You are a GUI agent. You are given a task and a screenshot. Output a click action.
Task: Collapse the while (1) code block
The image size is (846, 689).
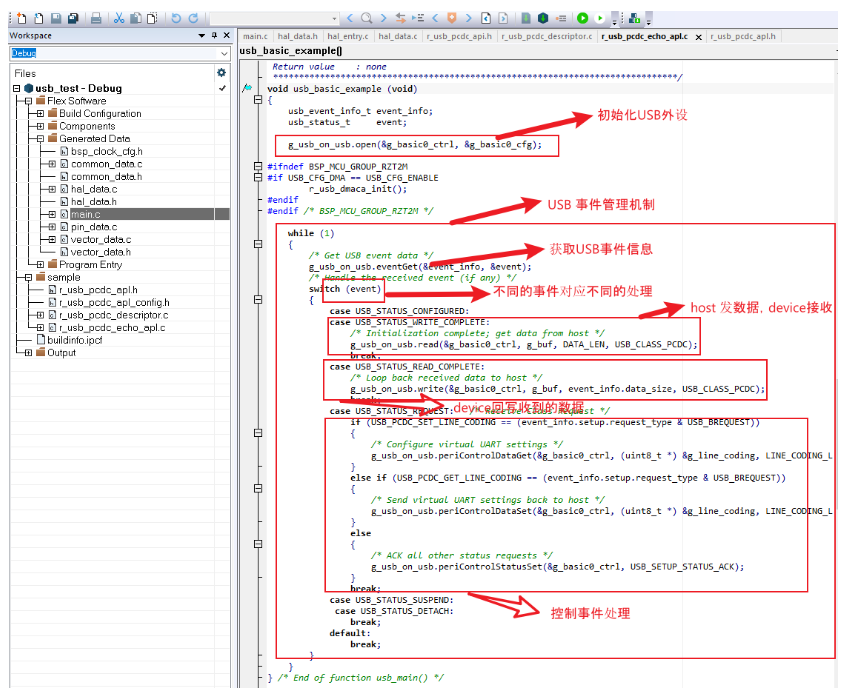click(258, 244)
